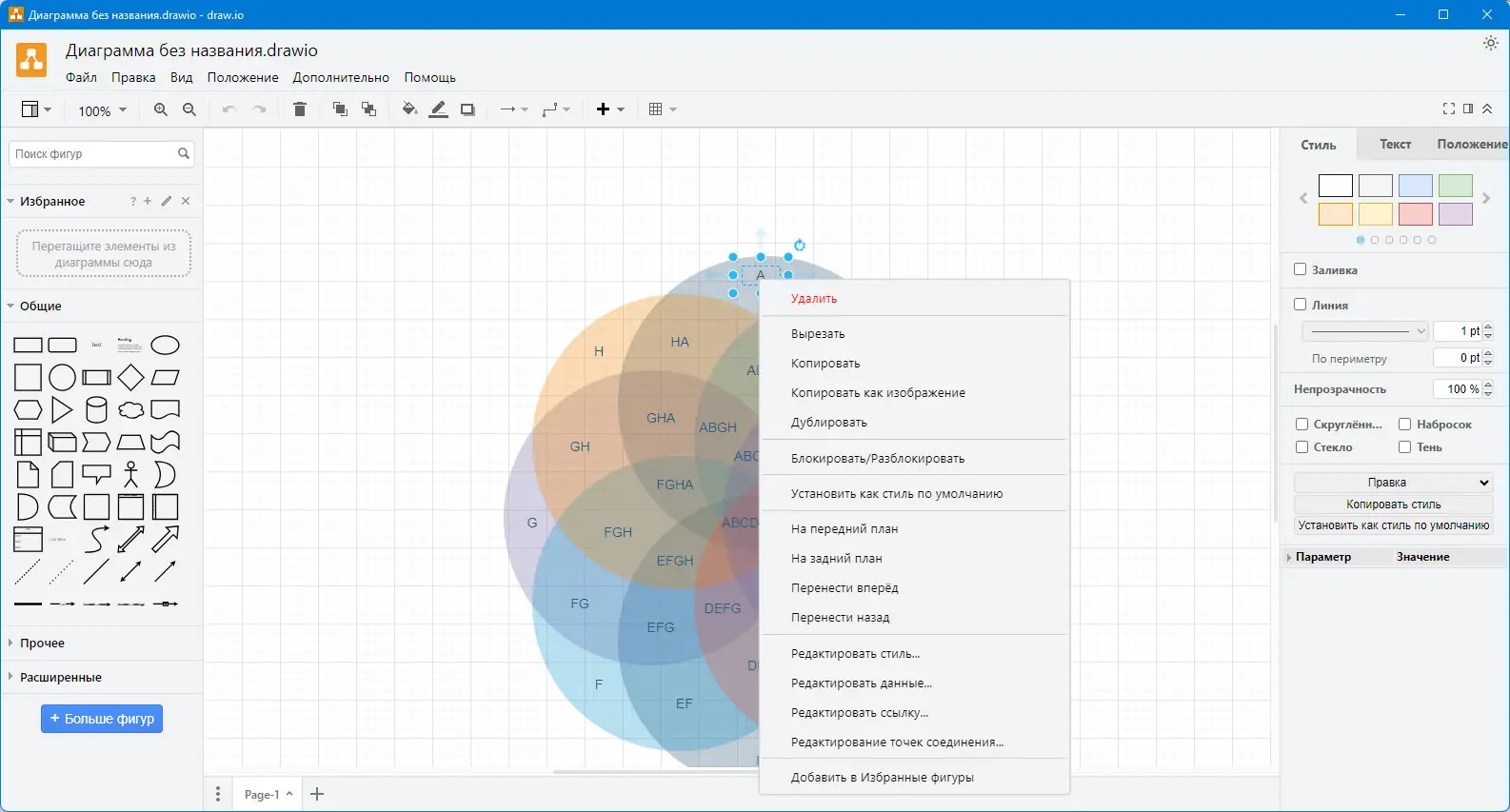Select the light blue style swatch

1416,186
